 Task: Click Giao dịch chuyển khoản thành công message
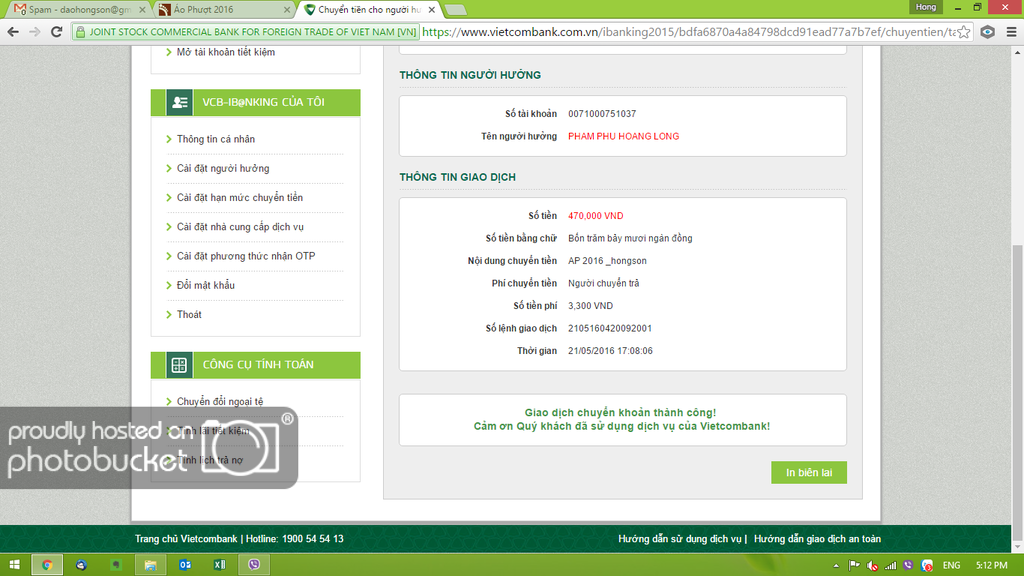tap(620, 413)
